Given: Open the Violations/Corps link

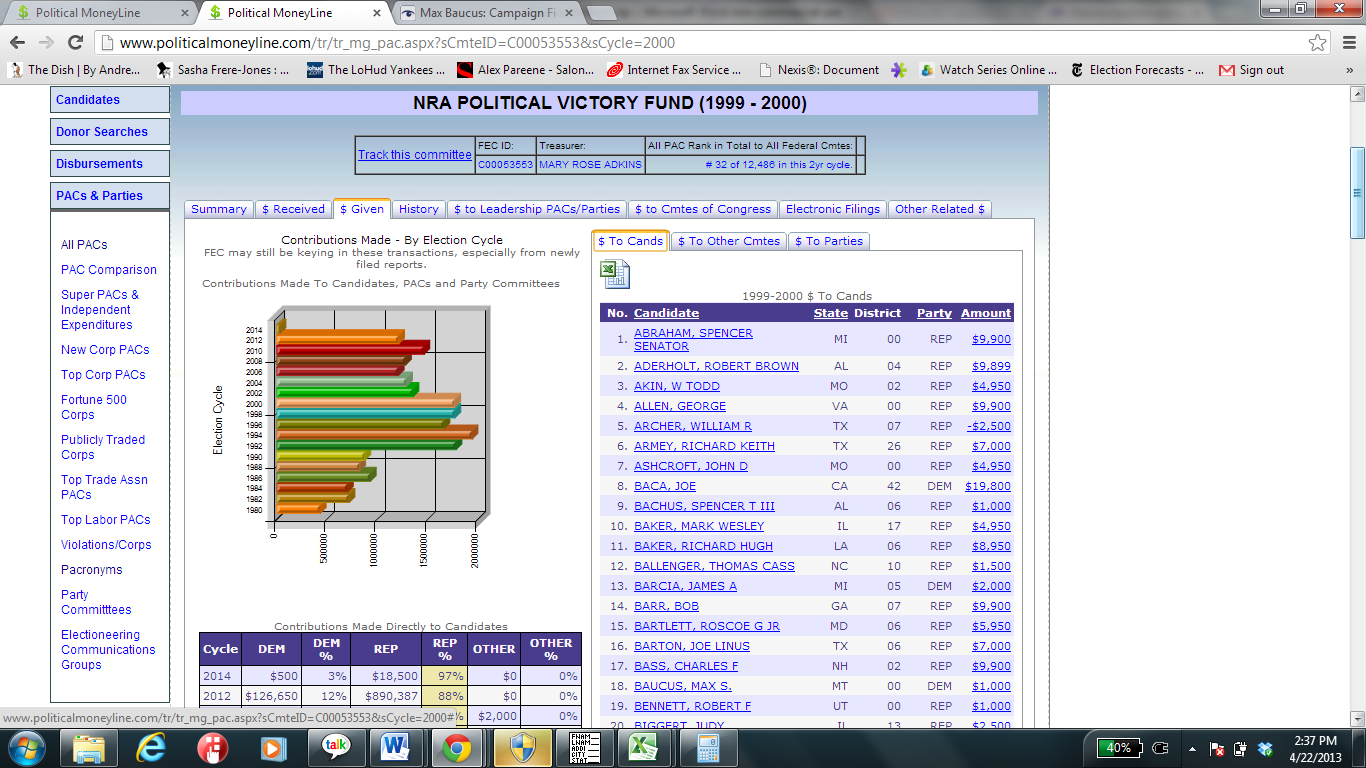Looking at the screenshot, I should (106, 545).
